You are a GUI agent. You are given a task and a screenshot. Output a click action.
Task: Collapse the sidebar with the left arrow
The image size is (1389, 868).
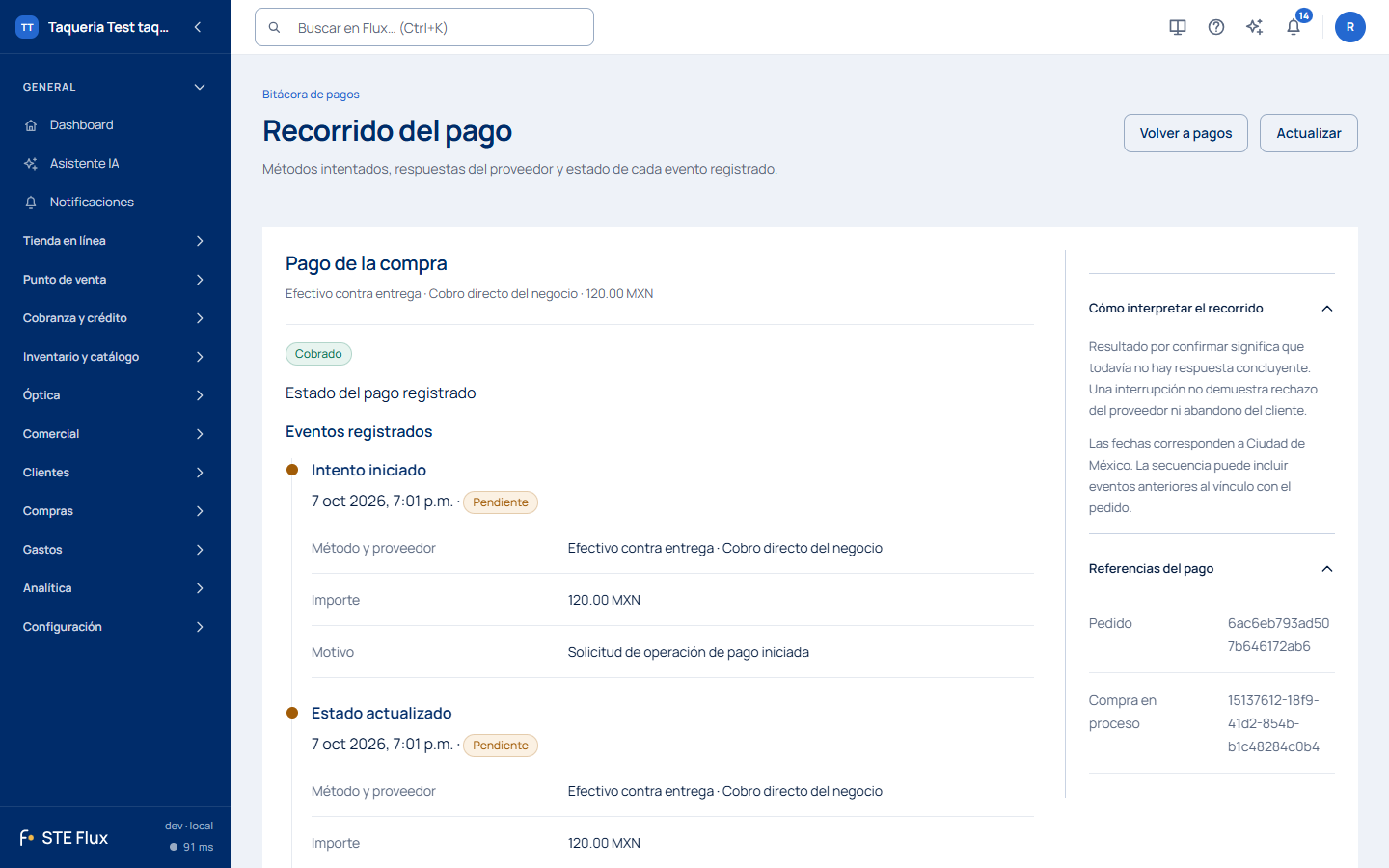[198, 27]
